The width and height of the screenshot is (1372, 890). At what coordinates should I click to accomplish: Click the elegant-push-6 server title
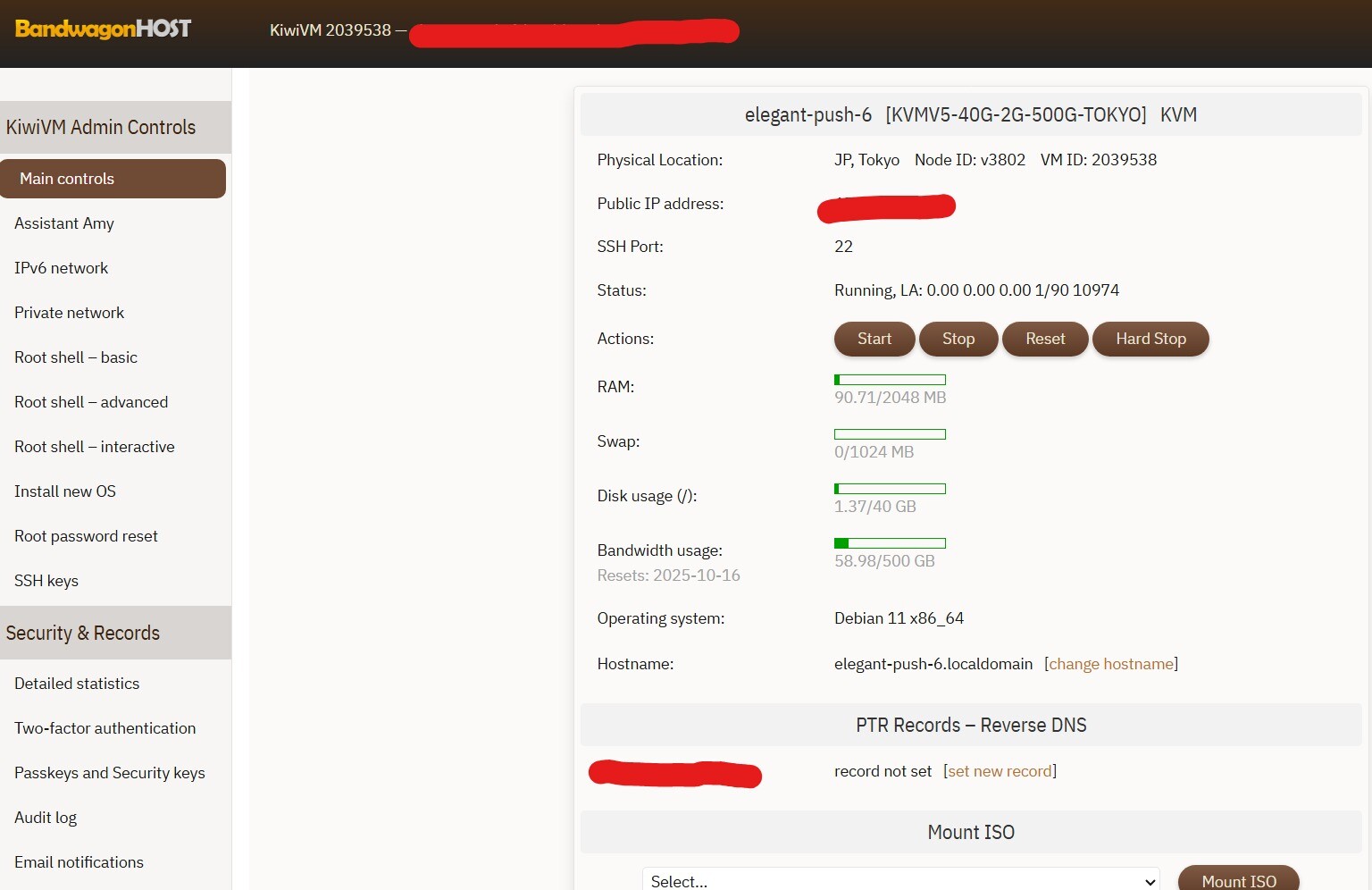[x=808, y=114]
